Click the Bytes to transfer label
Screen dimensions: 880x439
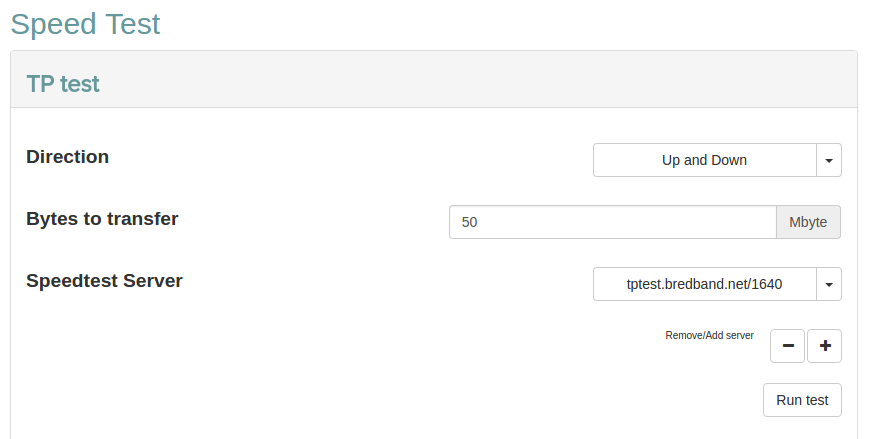[x=102, y=218]
